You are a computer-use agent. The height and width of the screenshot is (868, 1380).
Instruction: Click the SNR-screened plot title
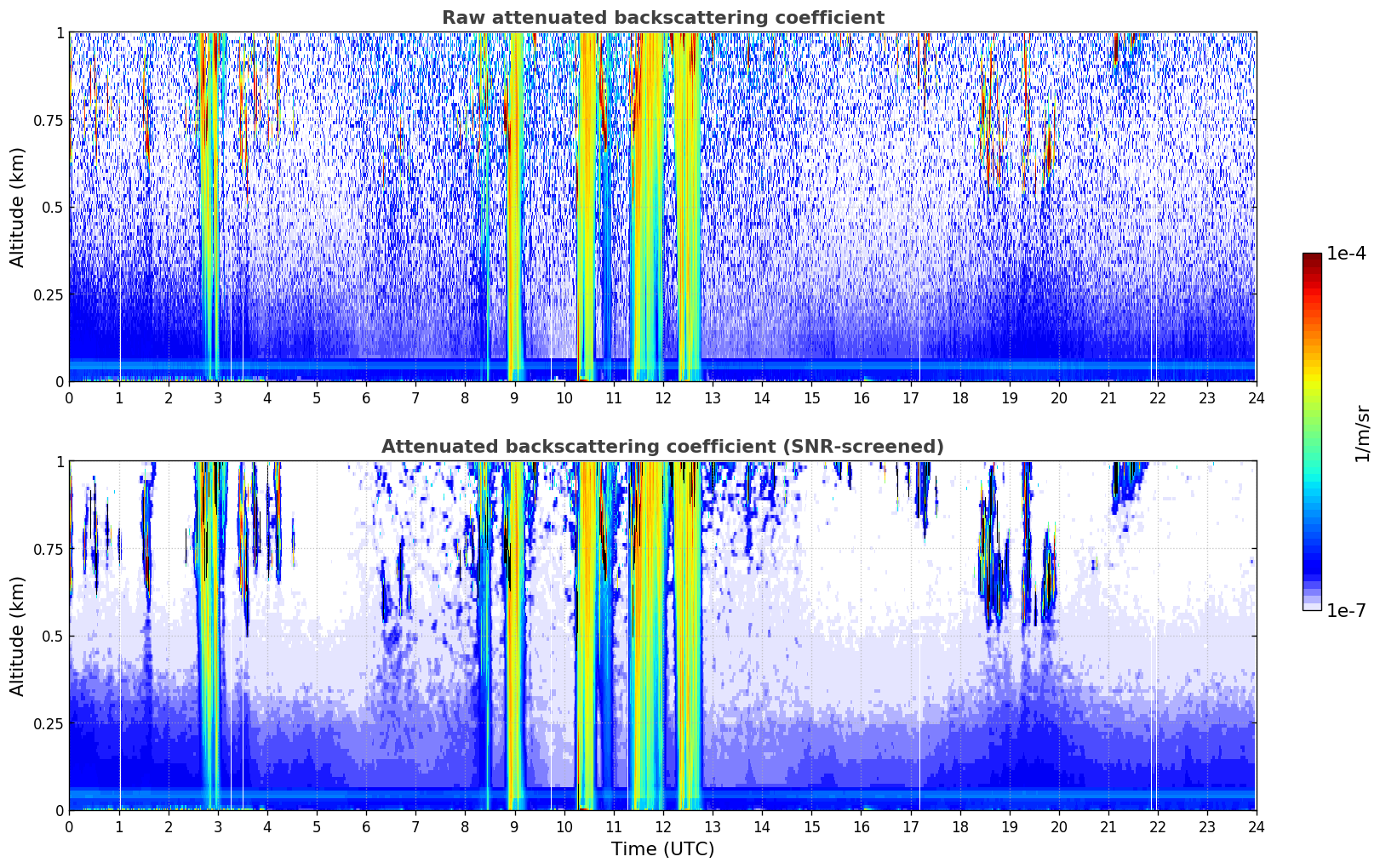[x=662, y=447]
